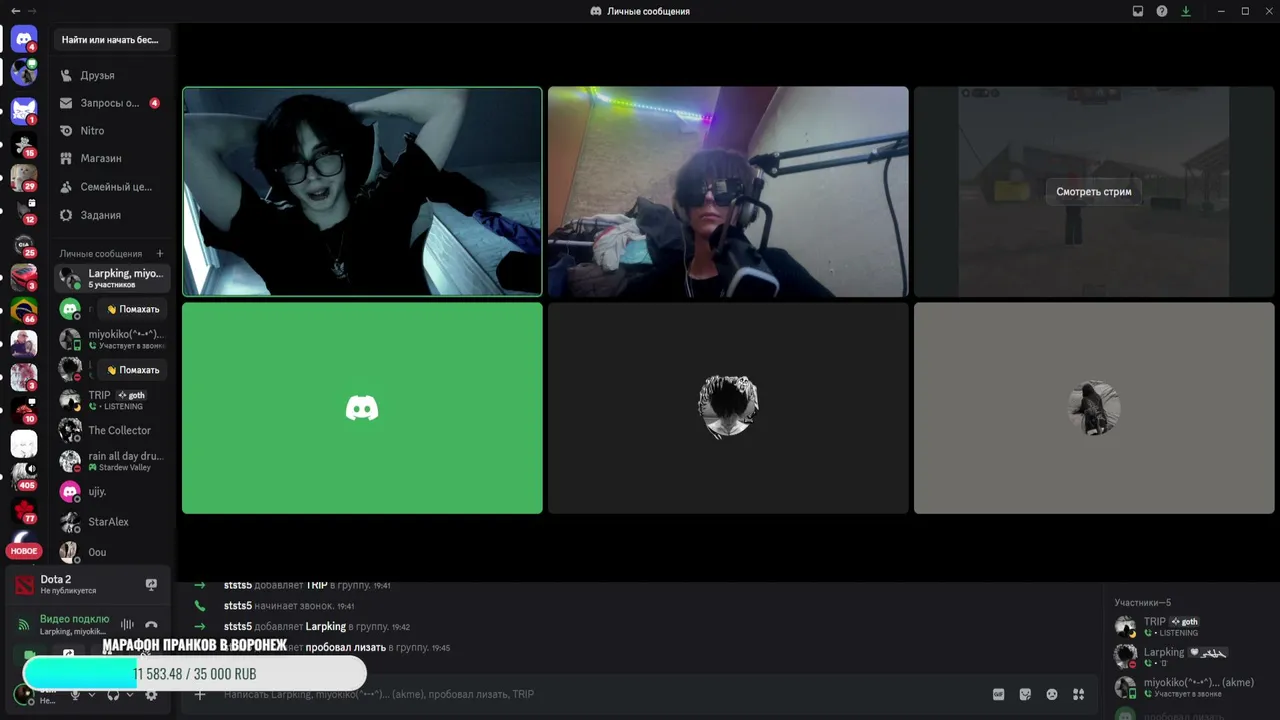Open the StarAlex direct message
Viewport: 1280px width, 720px height.
point(112,522)
